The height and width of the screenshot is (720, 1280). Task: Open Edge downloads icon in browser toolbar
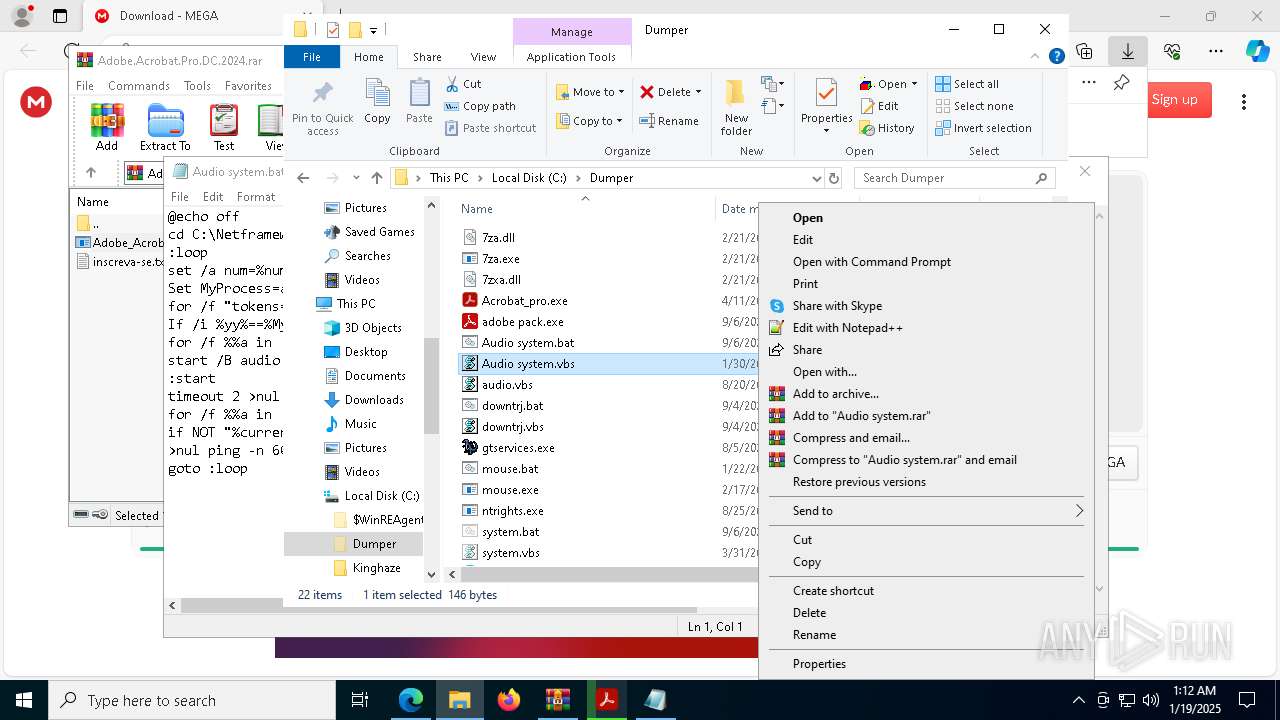click(x=1128, y=51)
